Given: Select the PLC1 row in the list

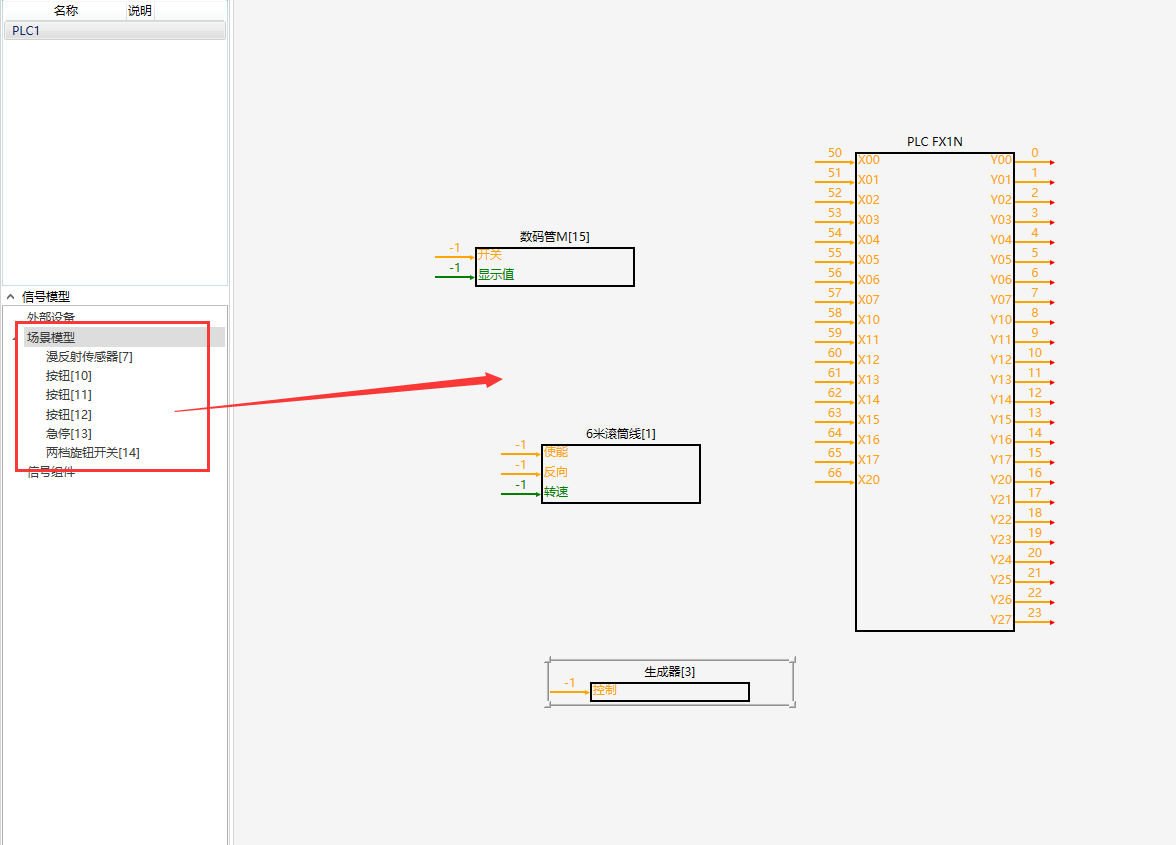Looking at the screenshot, I should 115,31.
